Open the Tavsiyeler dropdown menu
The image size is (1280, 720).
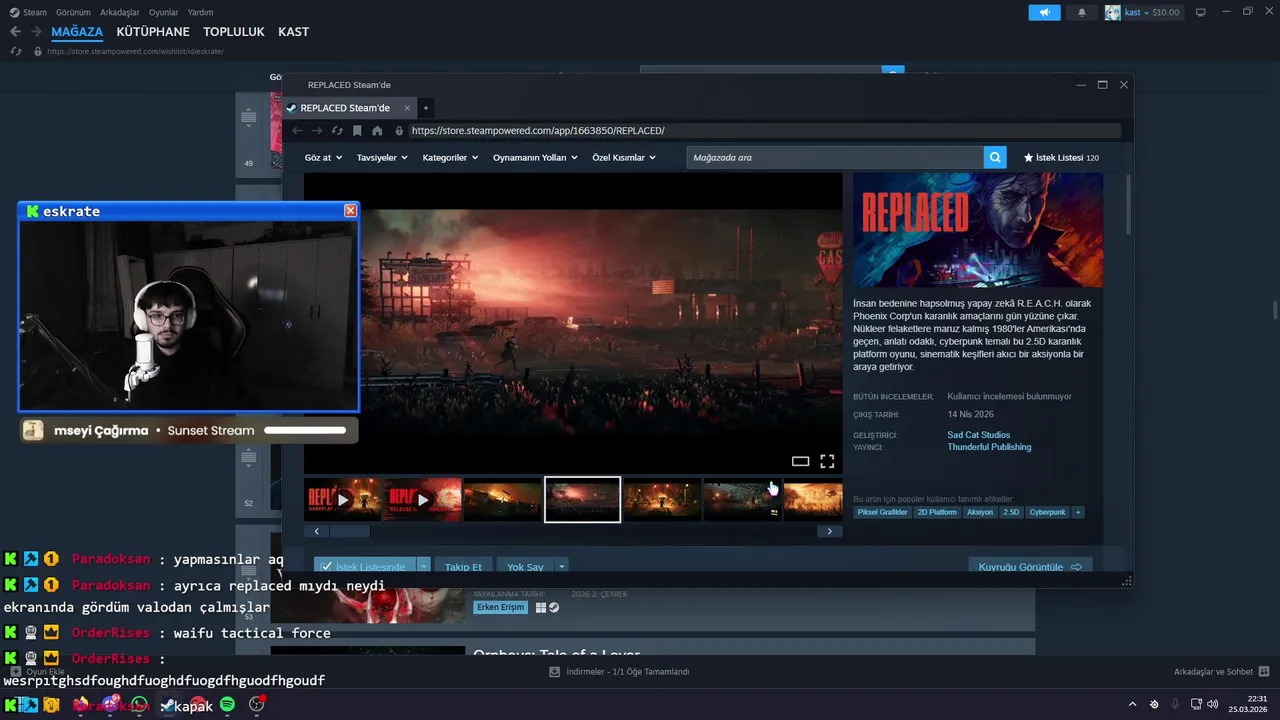pos(383,158)
